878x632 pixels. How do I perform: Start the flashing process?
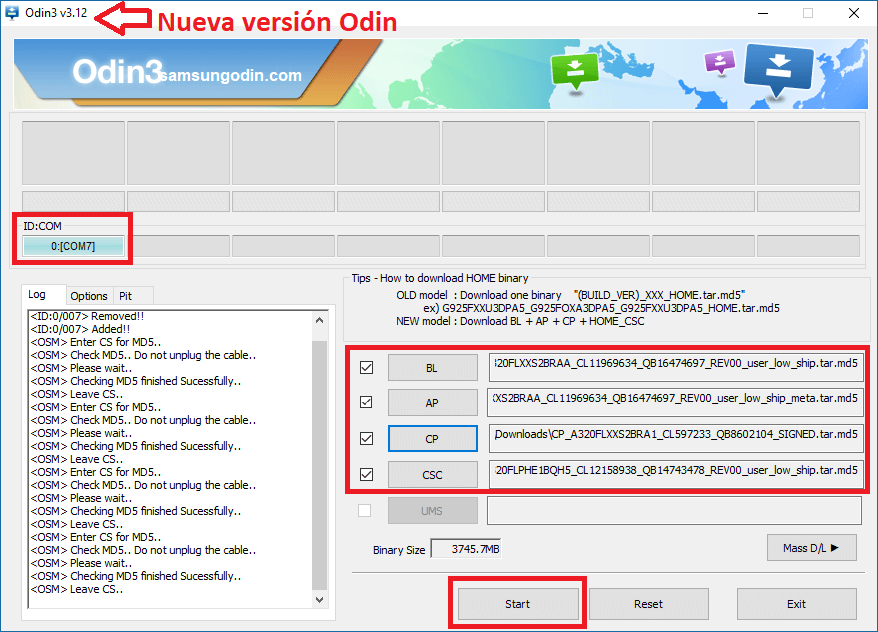tap(518, 603)
